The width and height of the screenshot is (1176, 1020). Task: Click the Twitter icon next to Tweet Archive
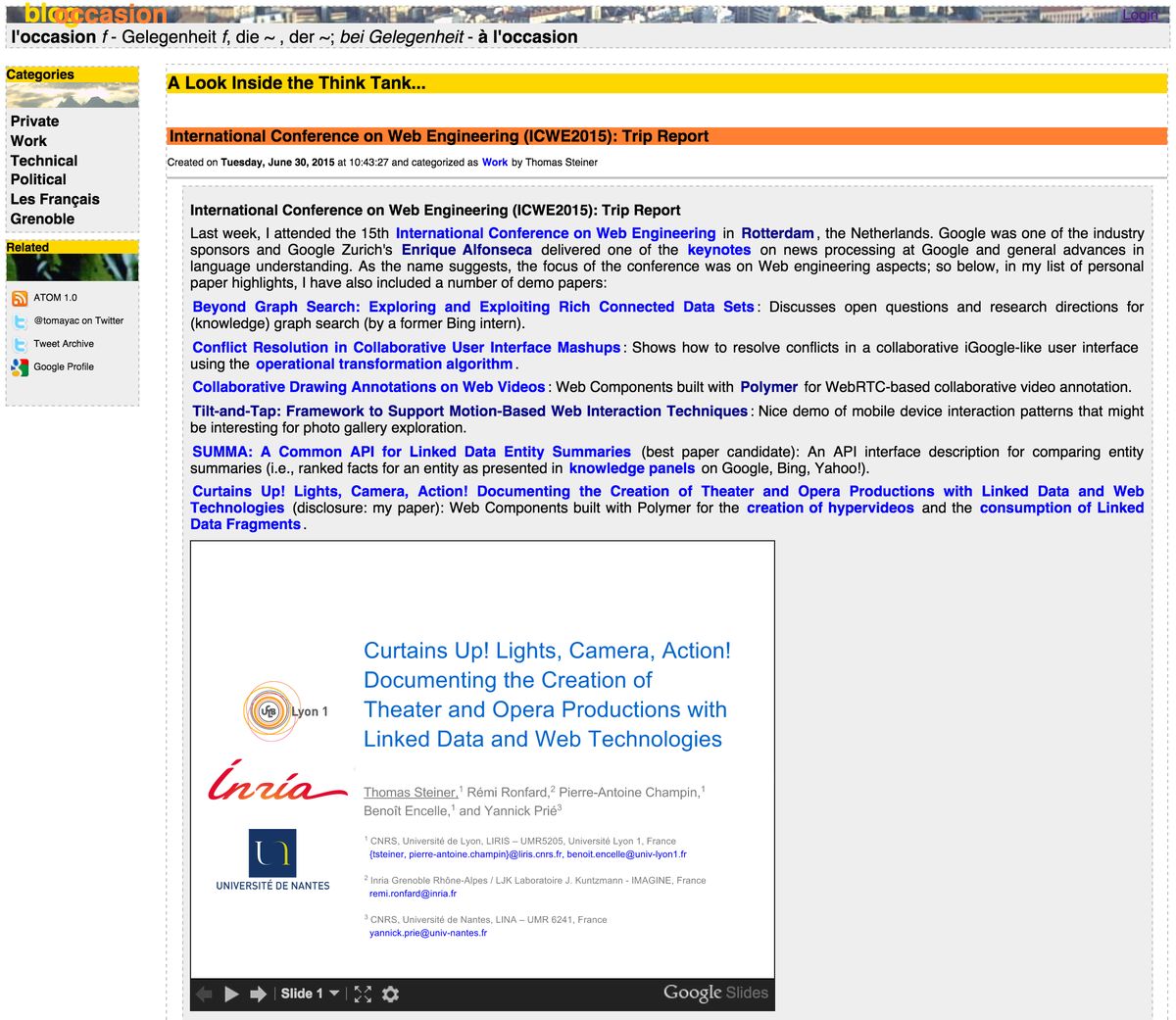tap(20, 345)
